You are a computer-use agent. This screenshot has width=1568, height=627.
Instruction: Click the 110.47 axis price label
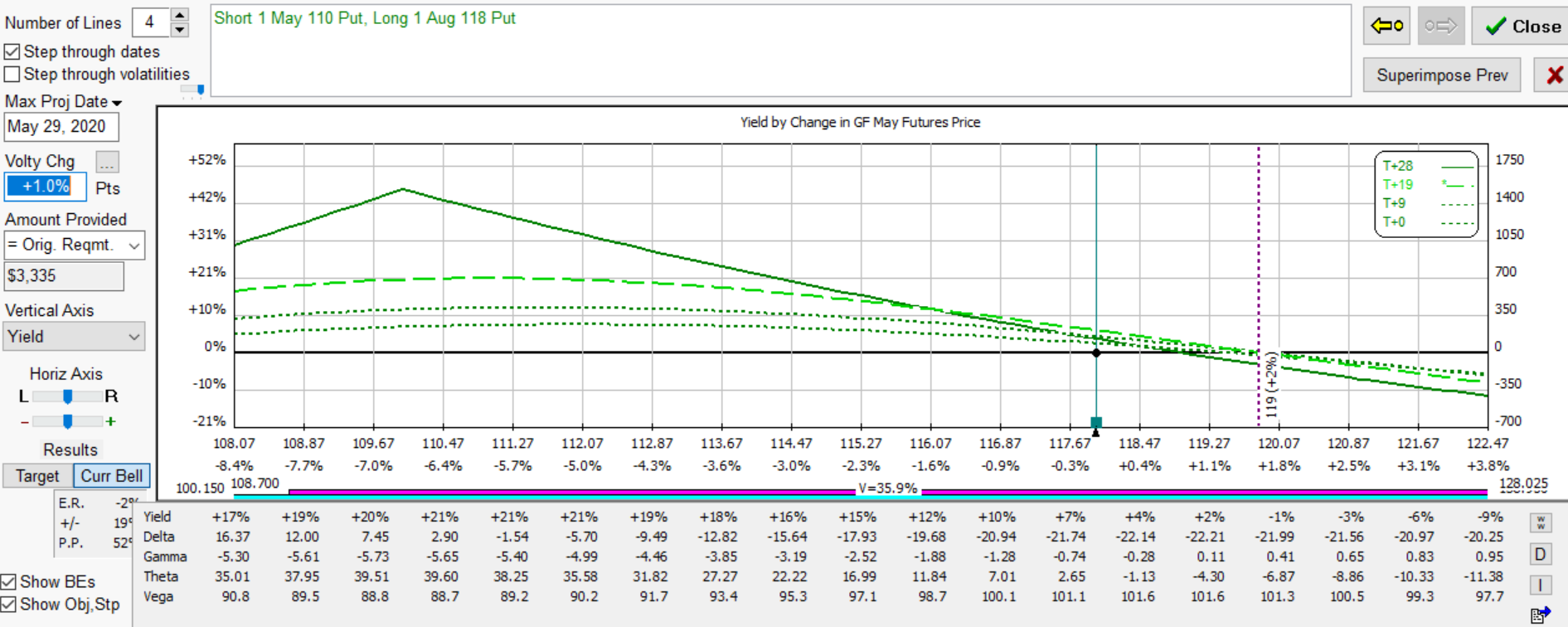[x=443, y=444]
